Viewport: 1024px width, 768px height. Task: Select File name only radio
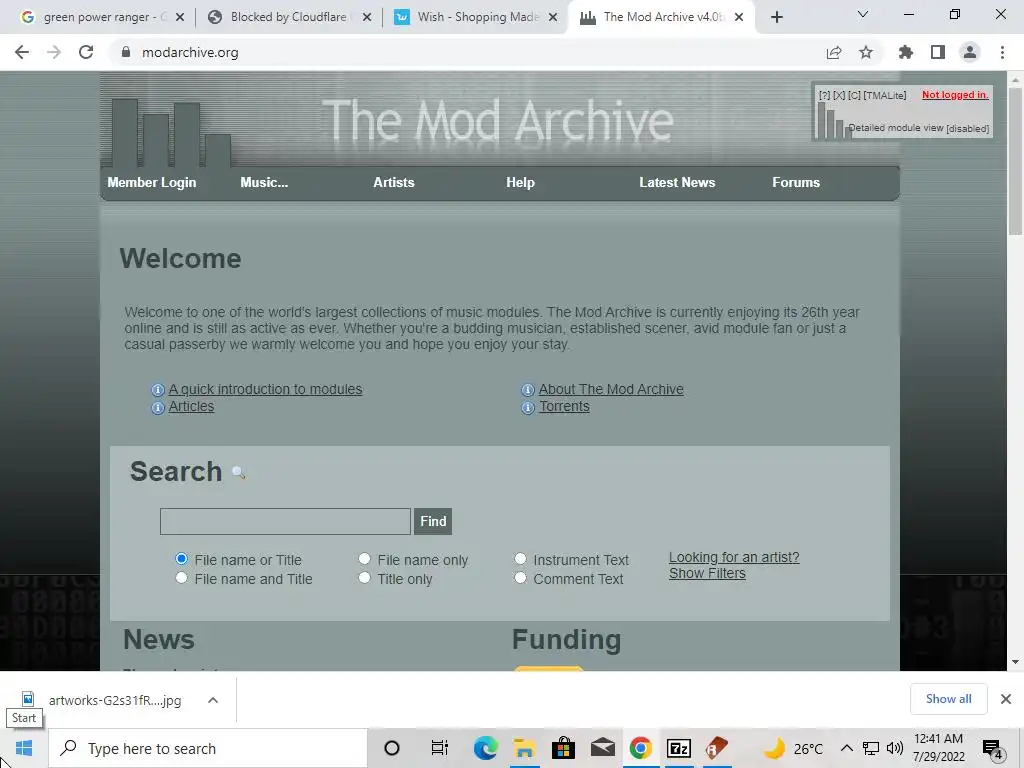tap(364, 559)
